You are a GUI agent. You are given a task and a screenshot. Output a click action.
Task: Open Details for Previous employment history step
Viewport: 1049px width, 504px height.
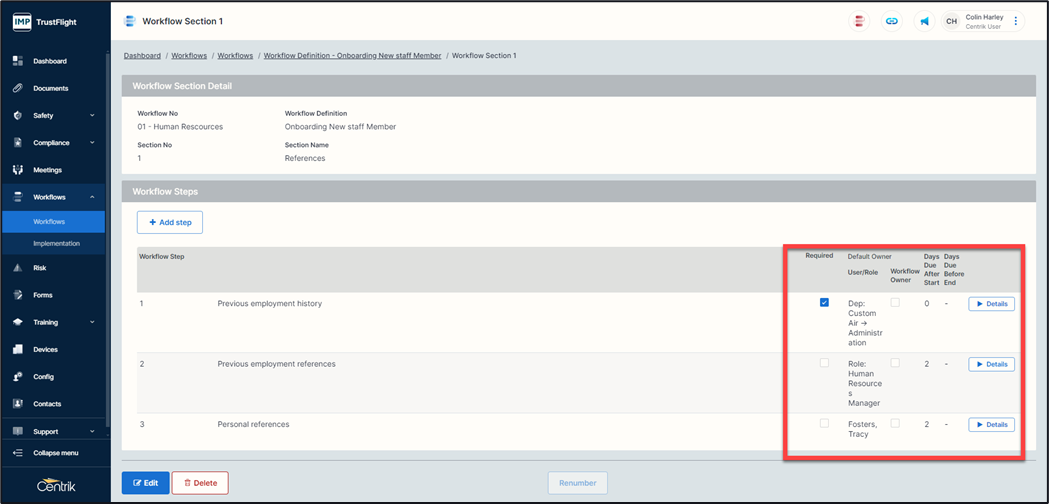(991, 304)
